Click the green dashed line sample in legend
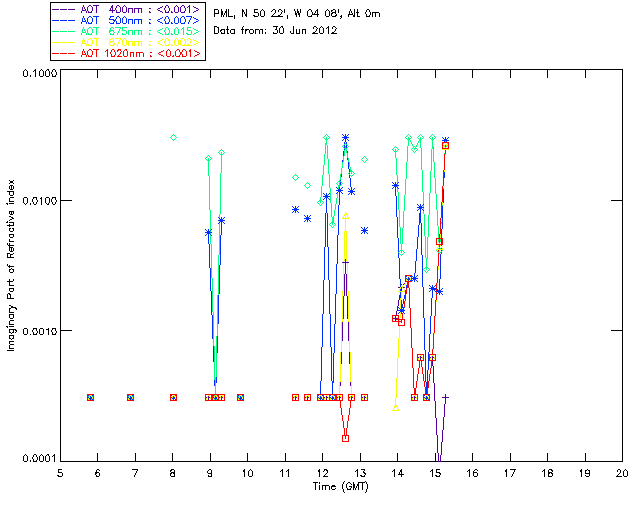Screen dimensions: 640x512 64,31
